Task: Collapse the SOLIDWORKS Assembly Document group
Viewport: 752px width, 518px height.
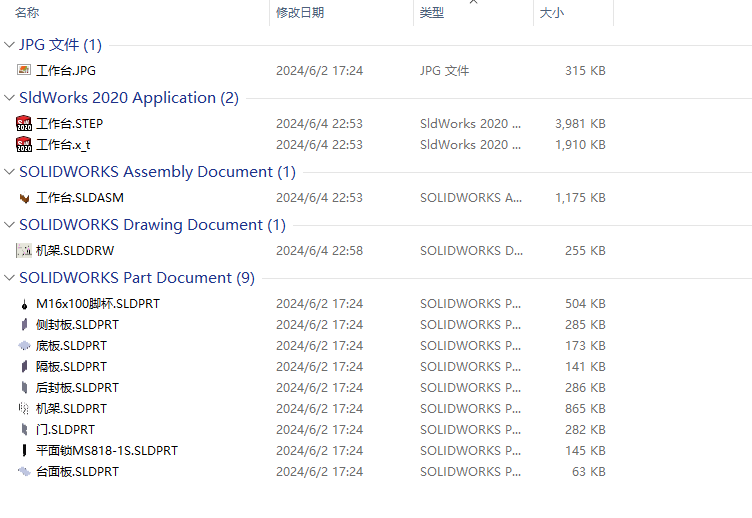Action: click(9, 172)
